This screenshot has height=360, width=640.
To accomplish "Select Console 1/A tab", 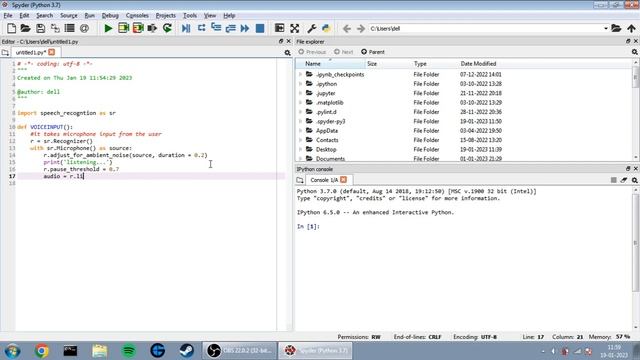I will tap(324, 180).
